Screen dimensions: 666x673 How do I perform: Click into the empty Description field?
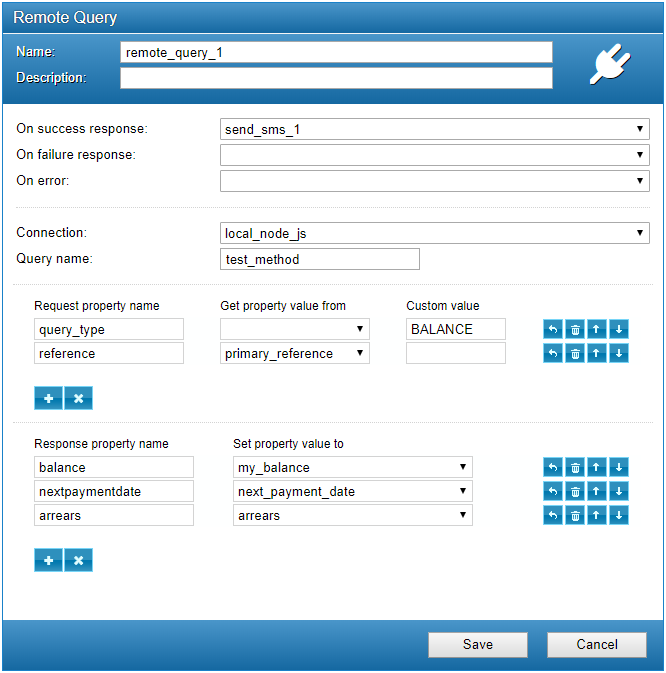click(x=336, y=78)
